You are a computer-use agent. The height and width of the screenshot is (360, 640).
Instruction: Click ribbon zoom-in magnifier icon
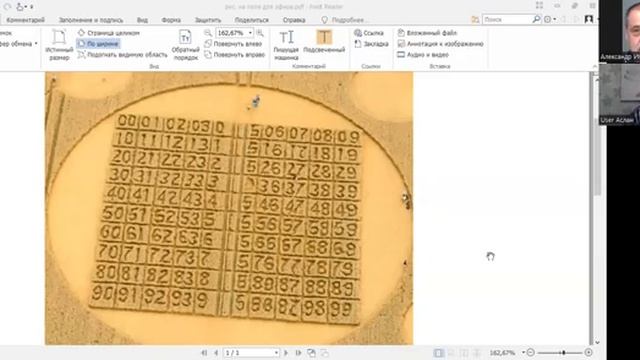click(260, 33)
